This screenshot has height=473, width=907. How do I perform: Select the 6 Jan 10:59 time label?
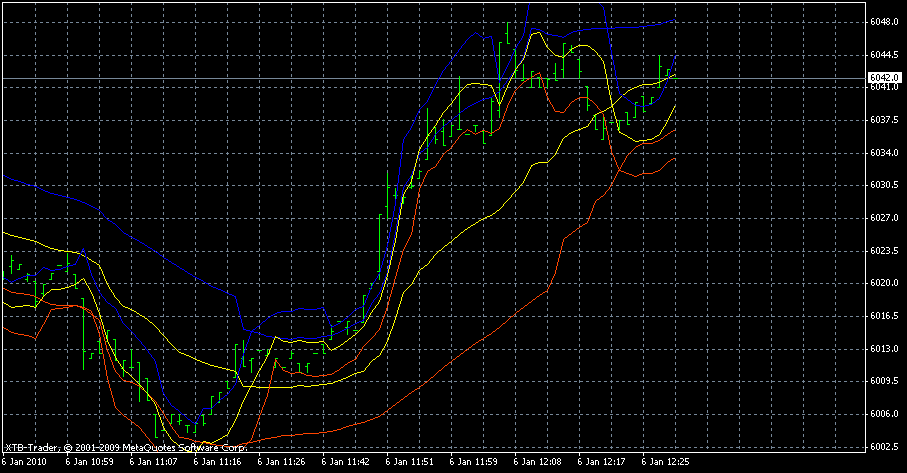[92, 463]
